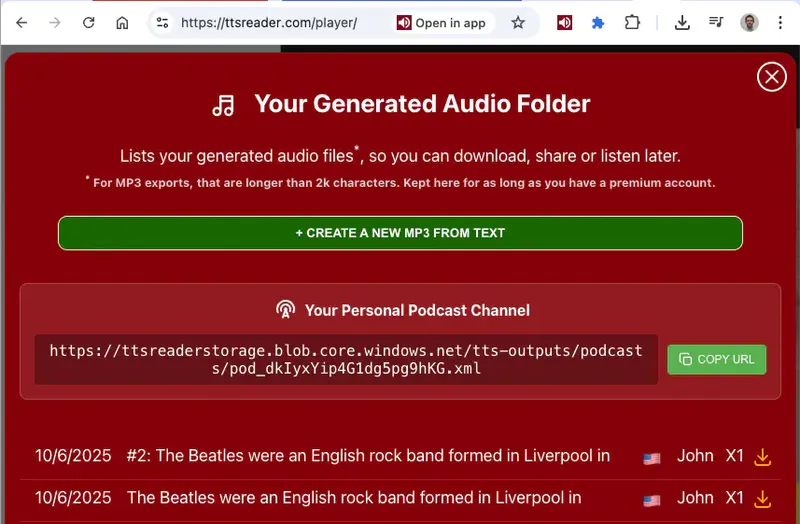Click the music note icon by title

223,106
